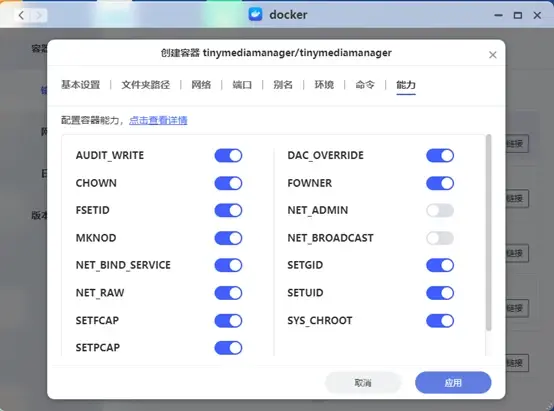Click the DAC_OVERRIDE label text

click(325, 155)
